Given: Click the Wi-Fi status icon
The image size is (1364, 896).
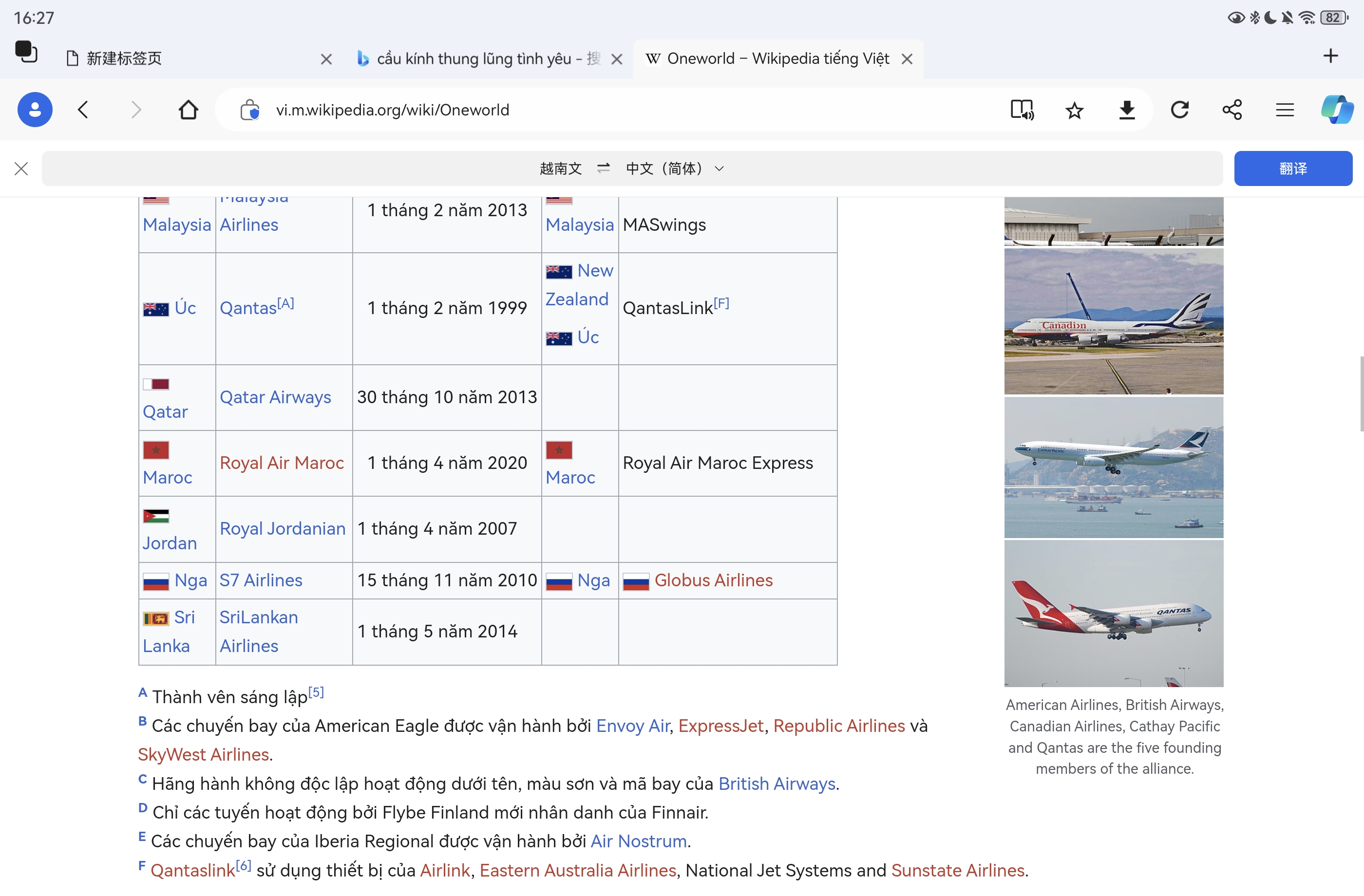Looking at the screenshot, I should [x=1306, y=18].
